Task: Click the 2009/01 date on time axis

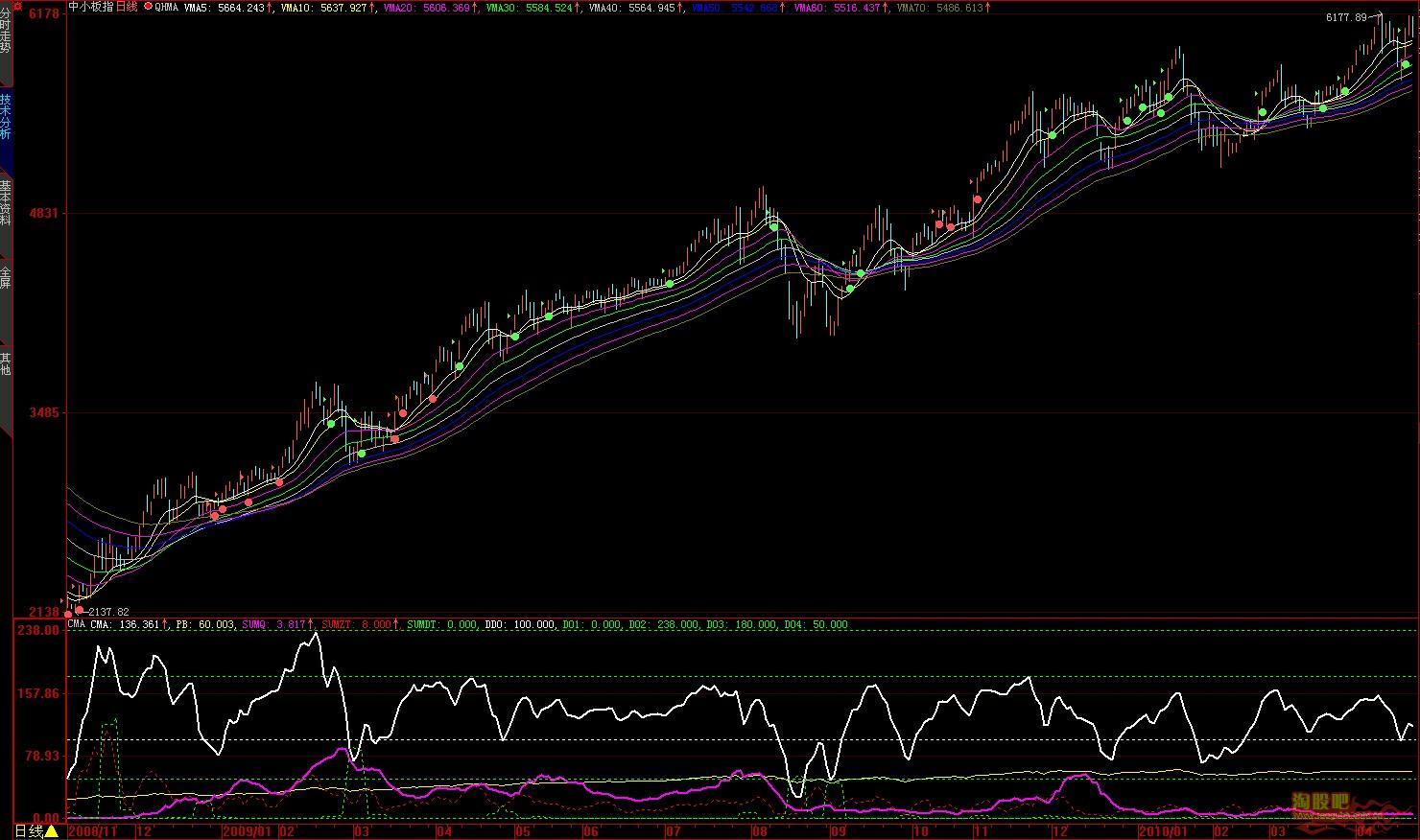Action: tap(248, 831)
